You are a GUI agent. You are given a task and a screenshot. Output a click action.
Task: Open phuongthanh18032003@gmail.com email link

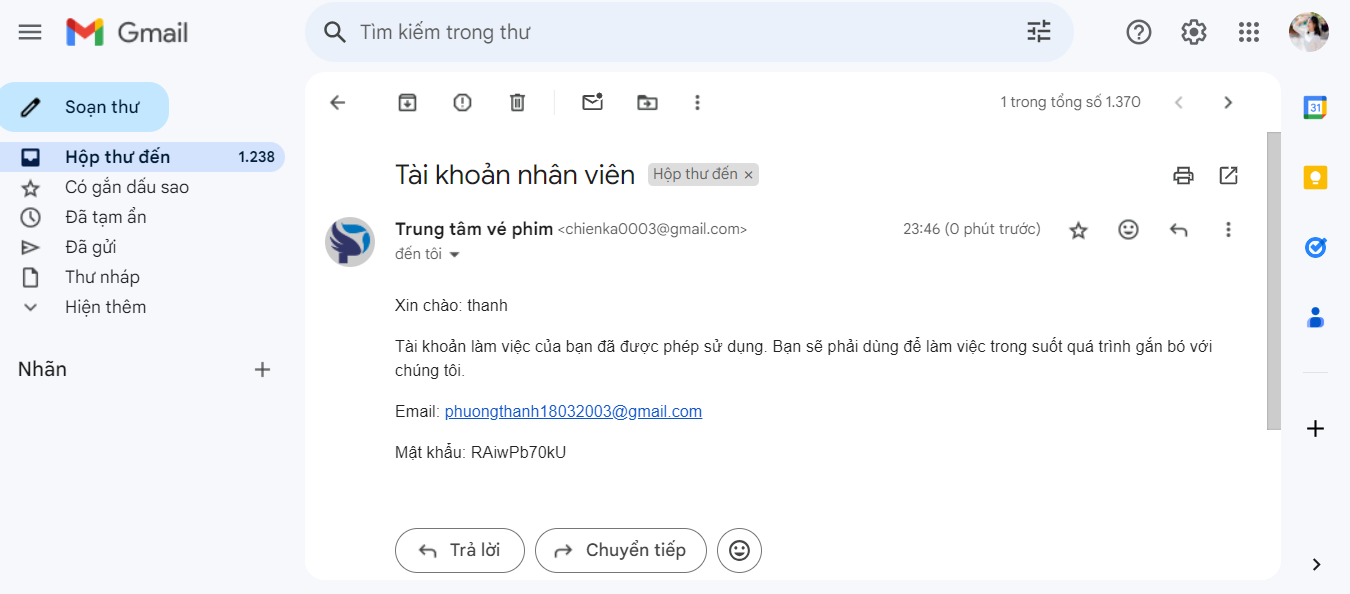click(x=573, y=411)
